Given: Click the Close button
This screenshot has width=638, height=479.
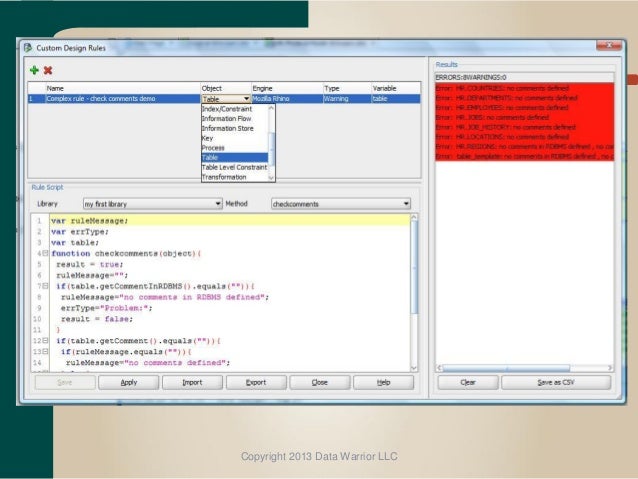Looking at the screenshot, I should (319, 383).
